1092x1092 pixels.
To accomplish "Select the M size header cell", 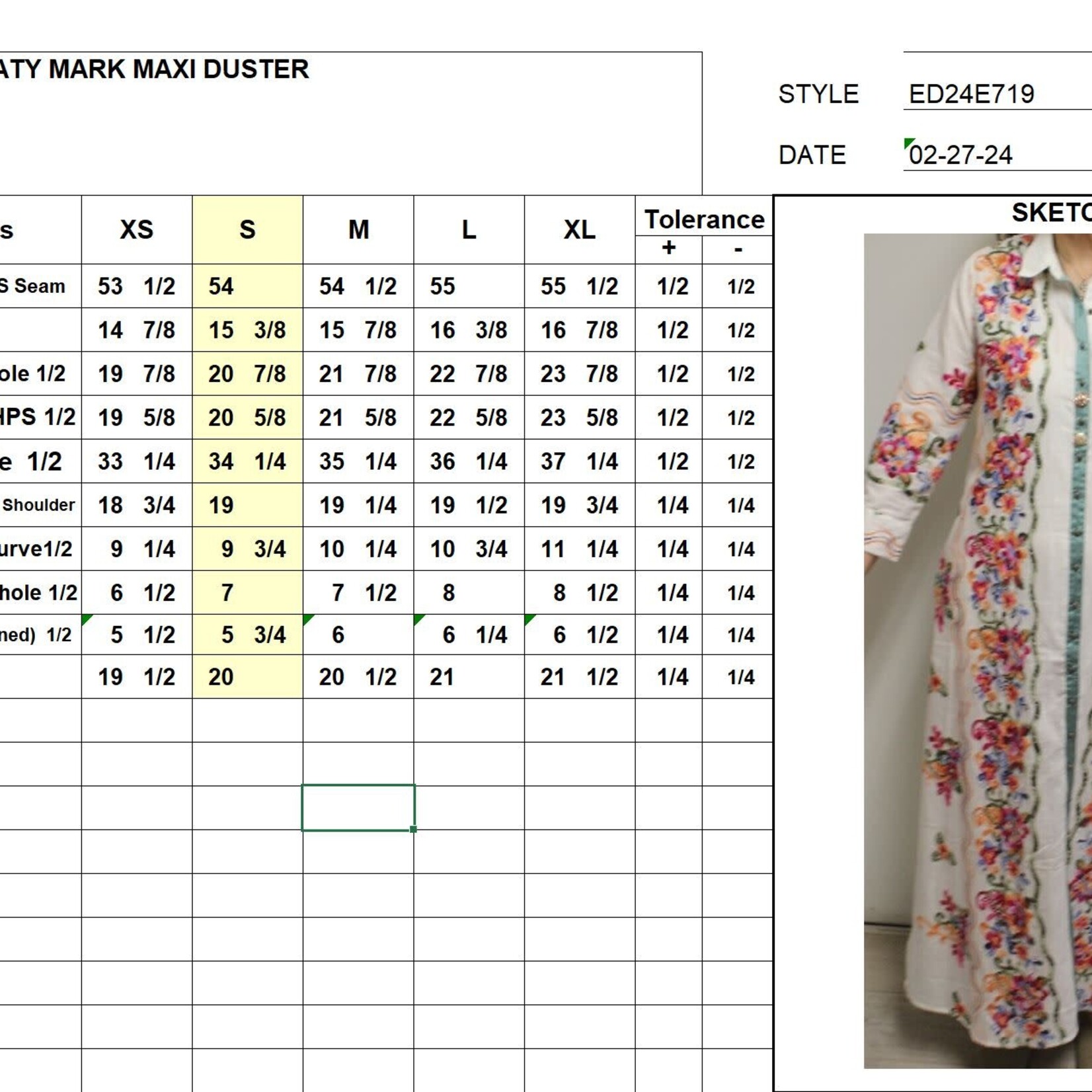I will click(358, 230).
